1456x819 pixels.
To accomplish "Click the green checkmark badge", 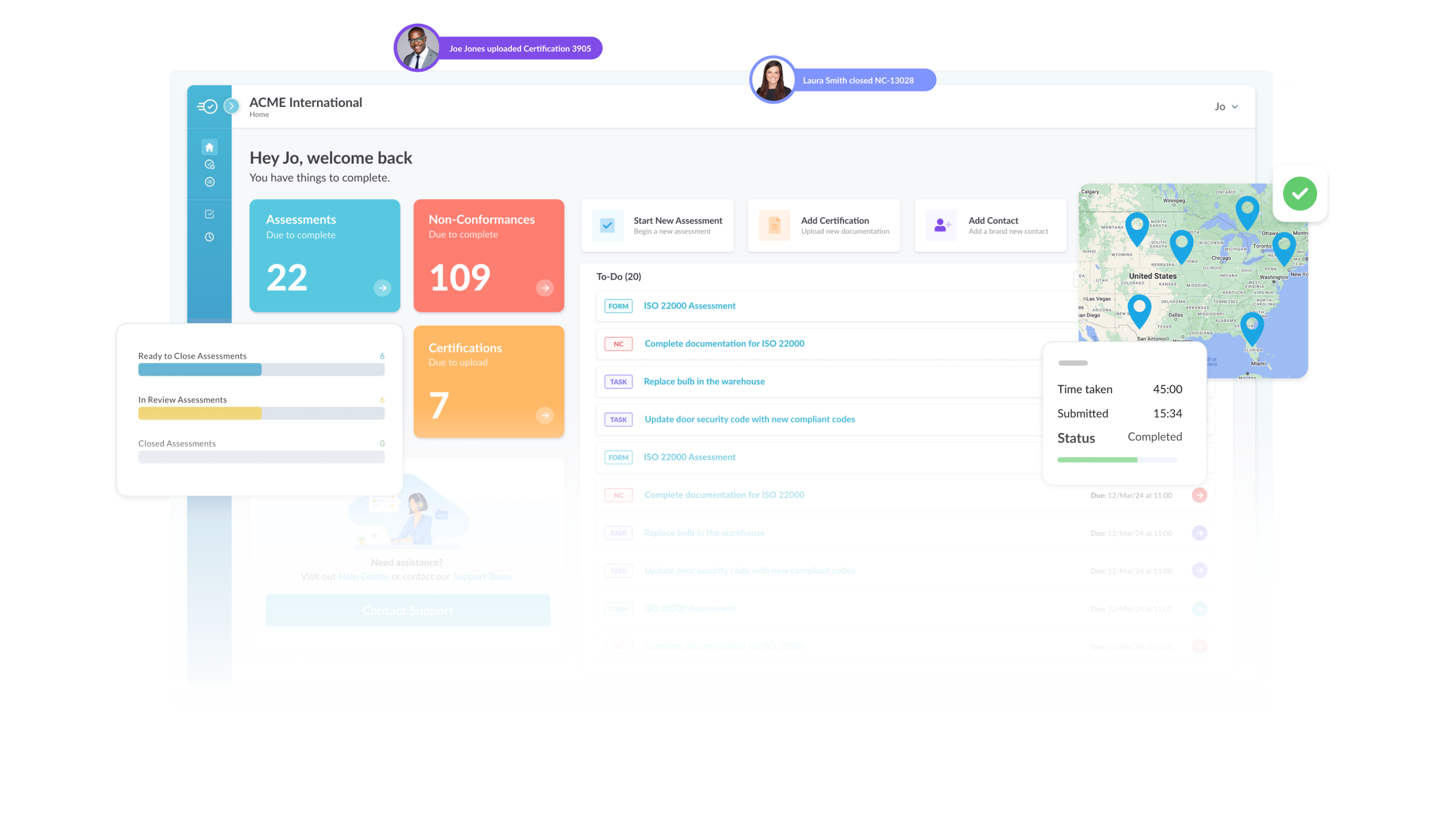I will (x=1300, y=194).
